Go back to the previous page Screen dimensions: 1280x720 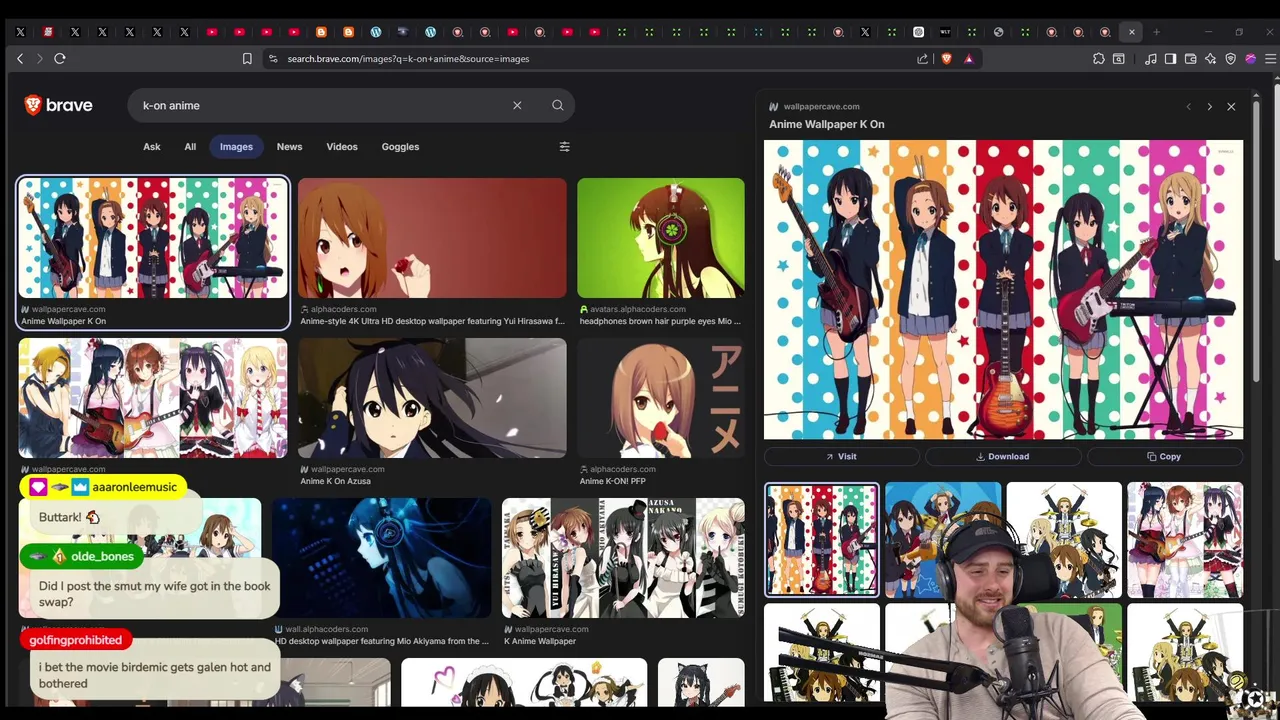tap(20, 59)
